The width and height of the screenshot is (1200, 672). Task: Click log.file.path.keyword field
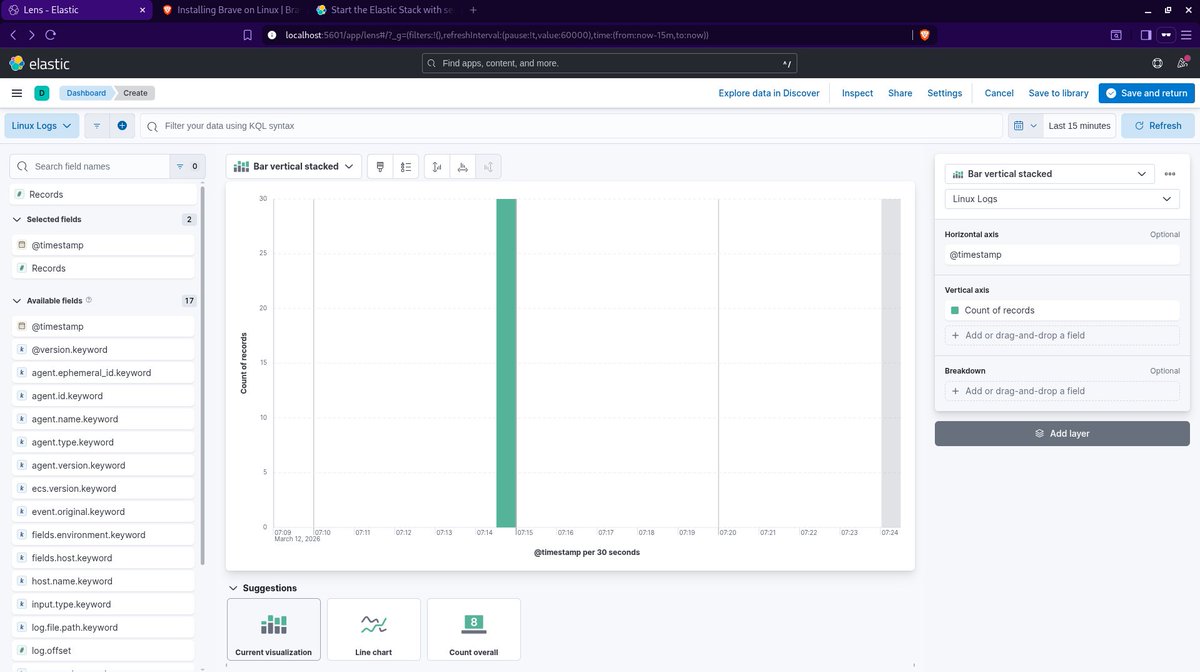click(103, 627)
